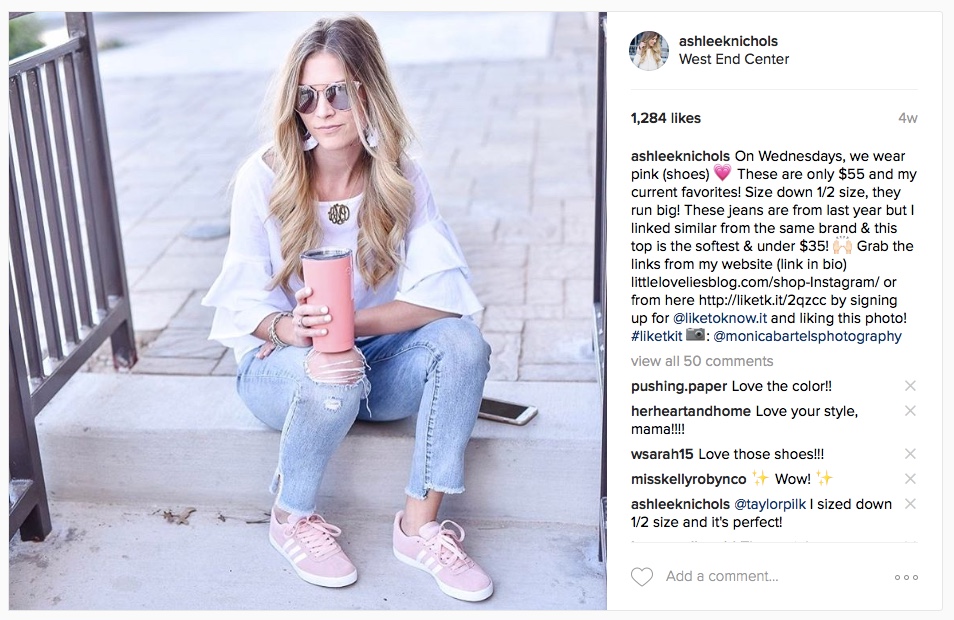Open the @taylorpilk mention in comment
The image size is (954, 620).
click(x=770, y=504)
